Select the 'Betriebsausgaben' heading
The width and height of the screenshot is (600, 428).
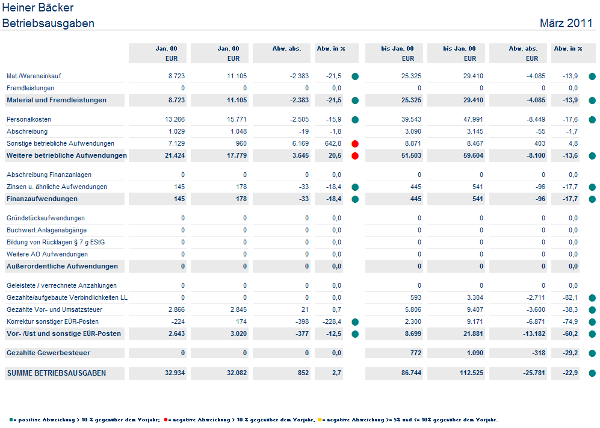click(x=48, y=23)
